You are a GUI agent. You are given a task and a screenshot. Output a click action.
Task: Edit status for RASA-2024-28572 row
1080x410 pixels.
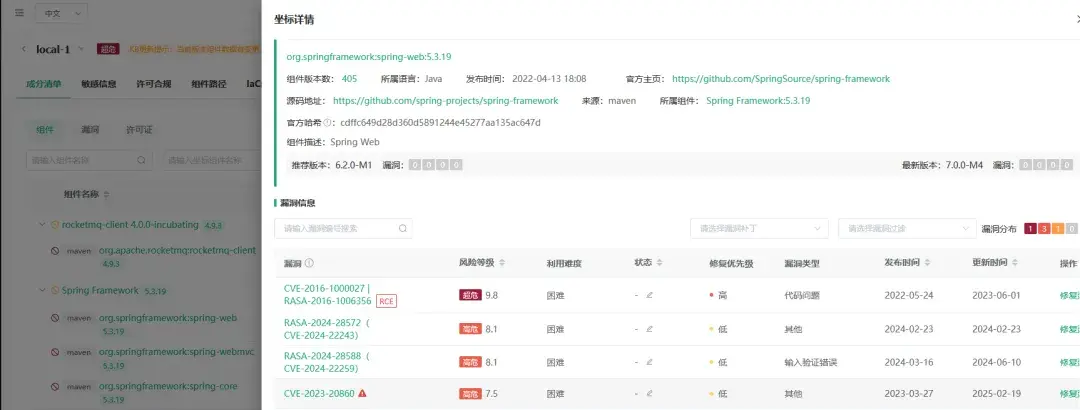(650, 329)
